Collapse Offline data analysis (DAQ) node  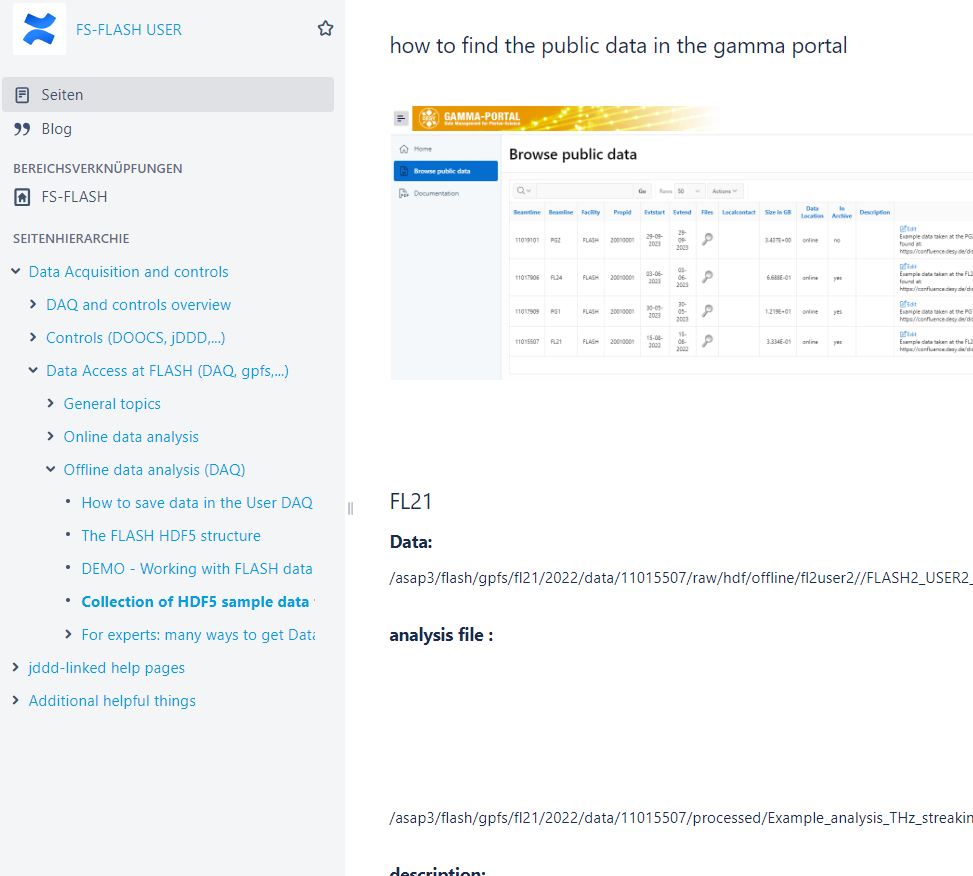coord(51,470)
